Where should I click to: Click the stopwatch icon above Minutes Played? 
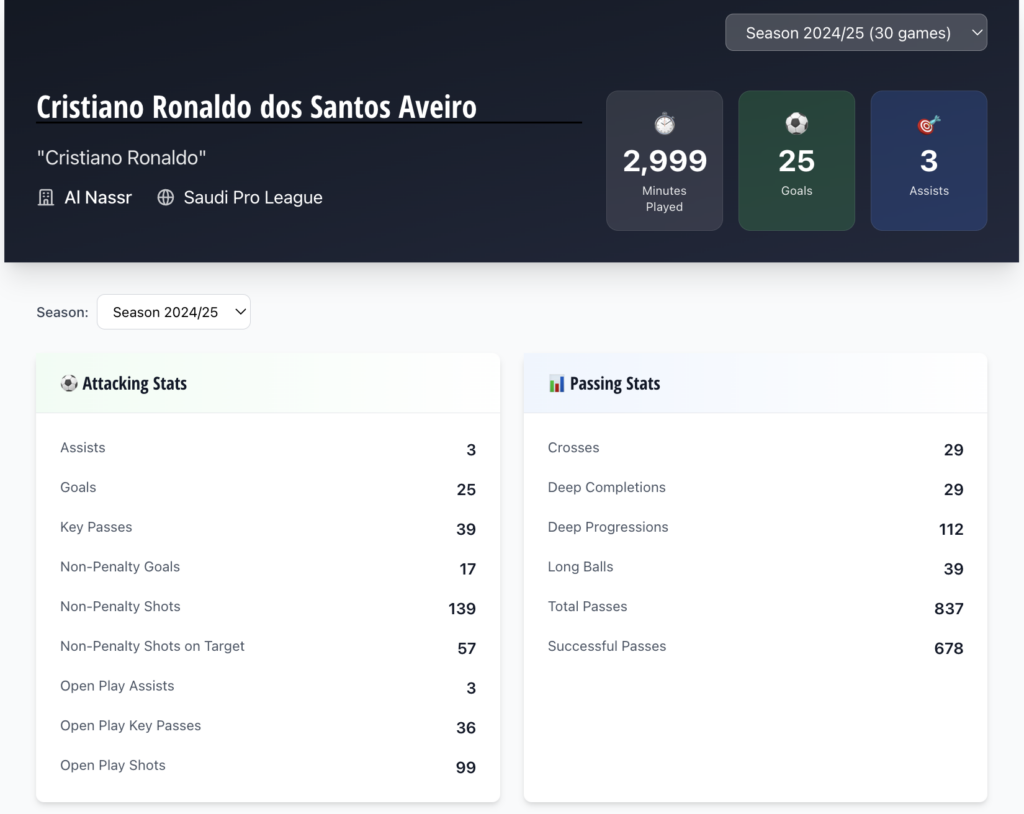click(664, 124)
